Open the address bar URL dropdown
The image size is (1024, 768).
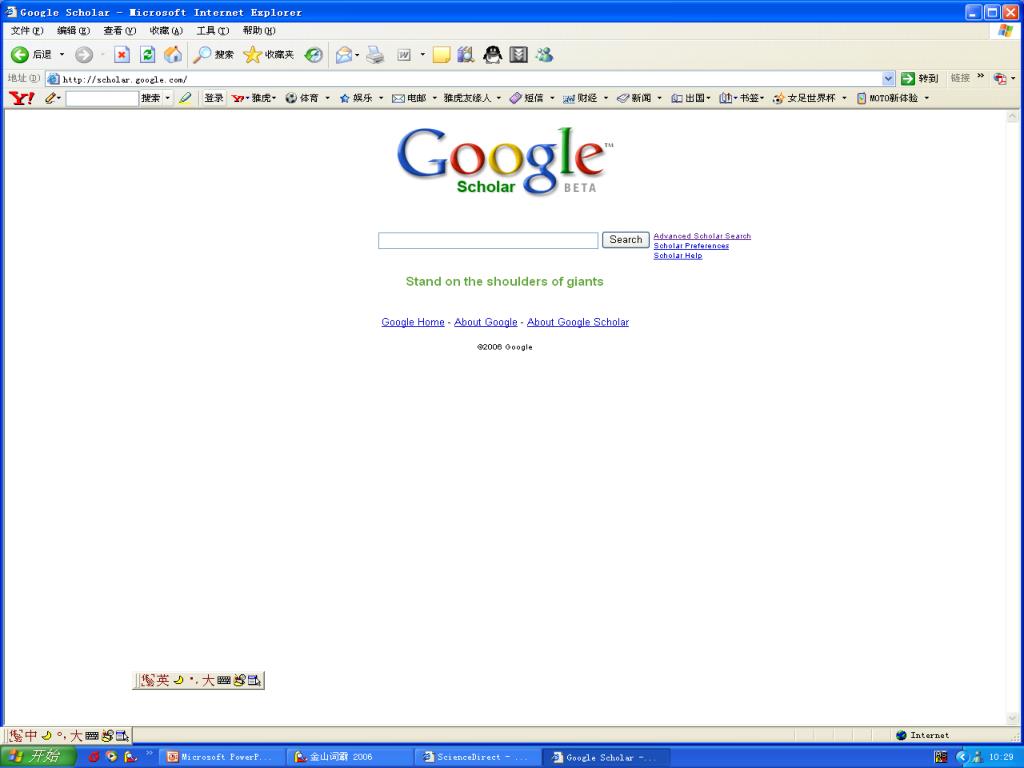tap(888, 78)
